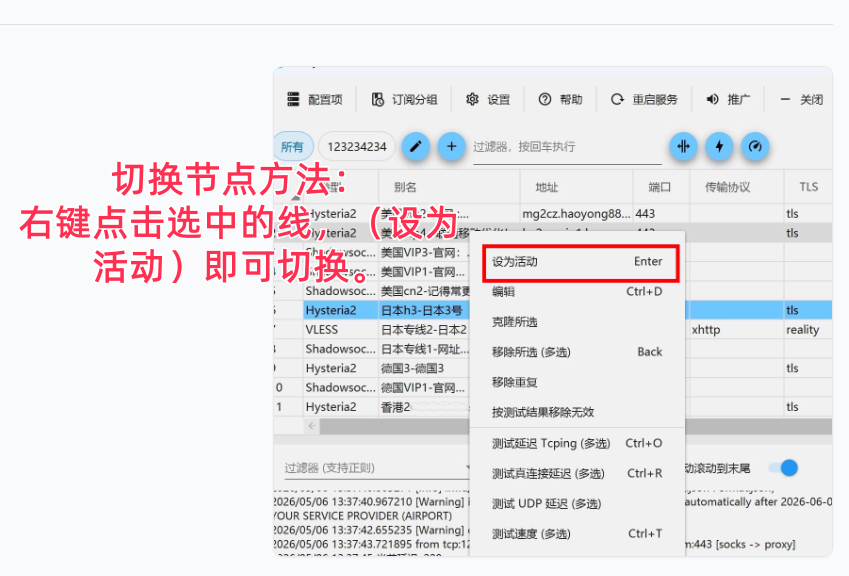The image size is (849, 576).
Task: Focus the 过滤器 (支持正则) log filter
Action: [377, 468]
